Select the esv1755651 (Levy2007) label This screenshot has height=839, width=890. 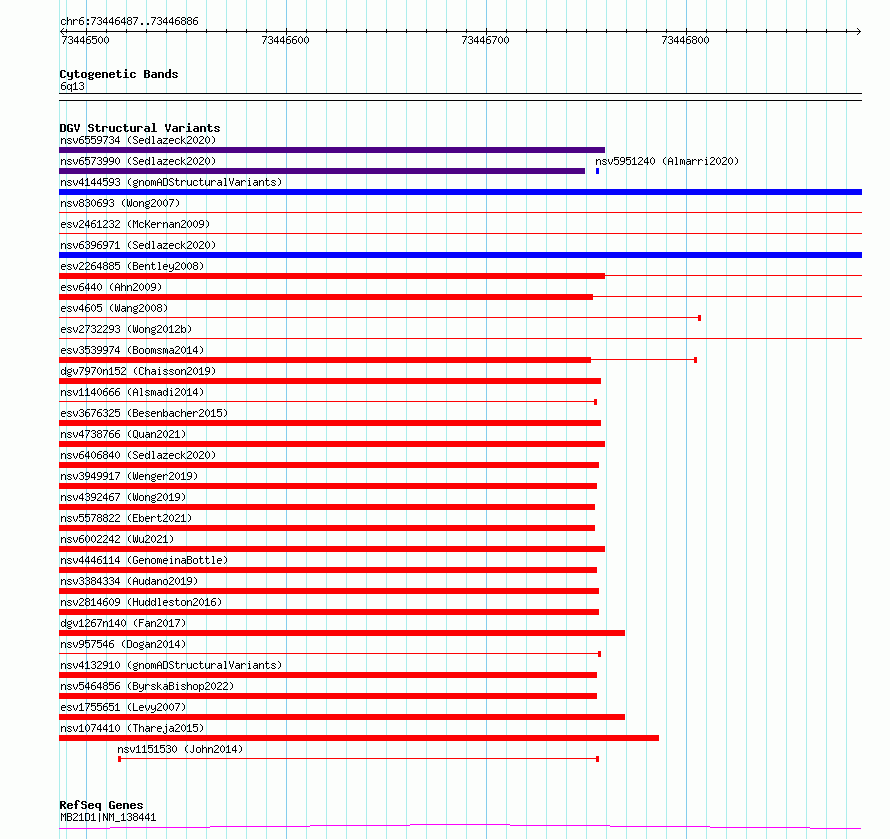[123, 707]
